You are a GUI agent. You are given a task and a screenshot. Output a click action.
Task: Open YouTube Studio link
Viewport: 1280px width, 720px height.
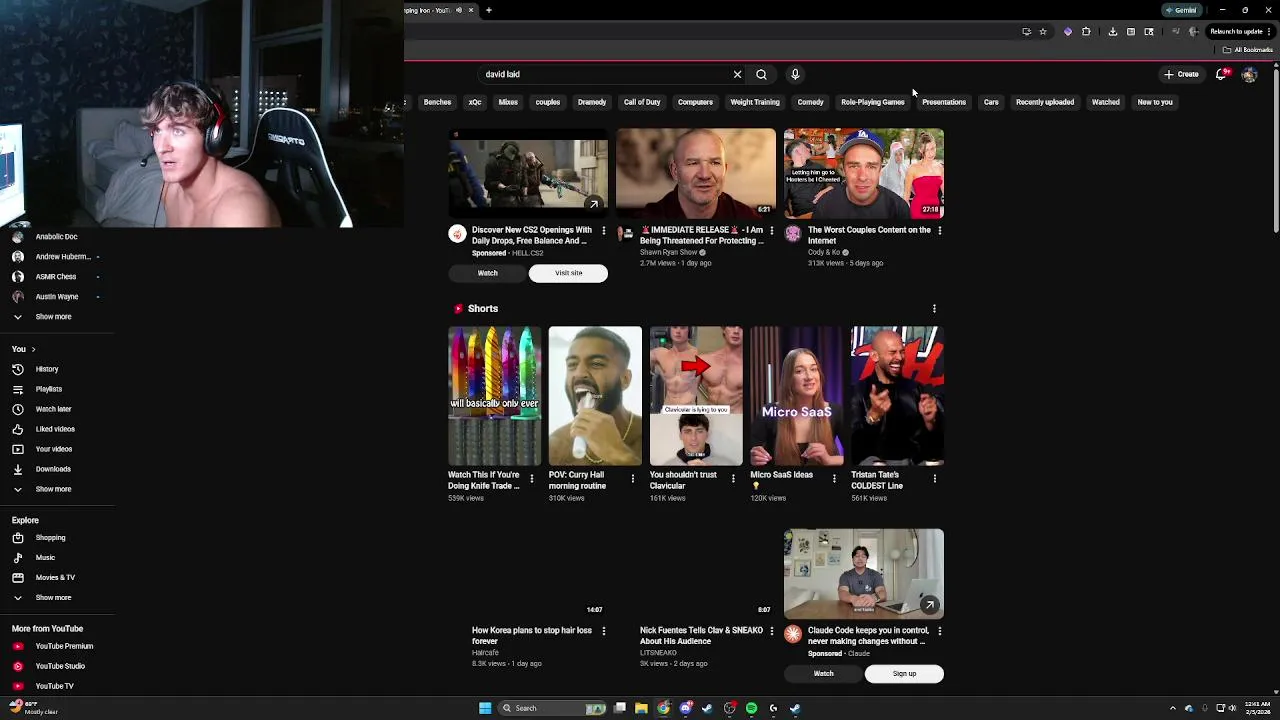pyautogui.click(x=60, y=666)
